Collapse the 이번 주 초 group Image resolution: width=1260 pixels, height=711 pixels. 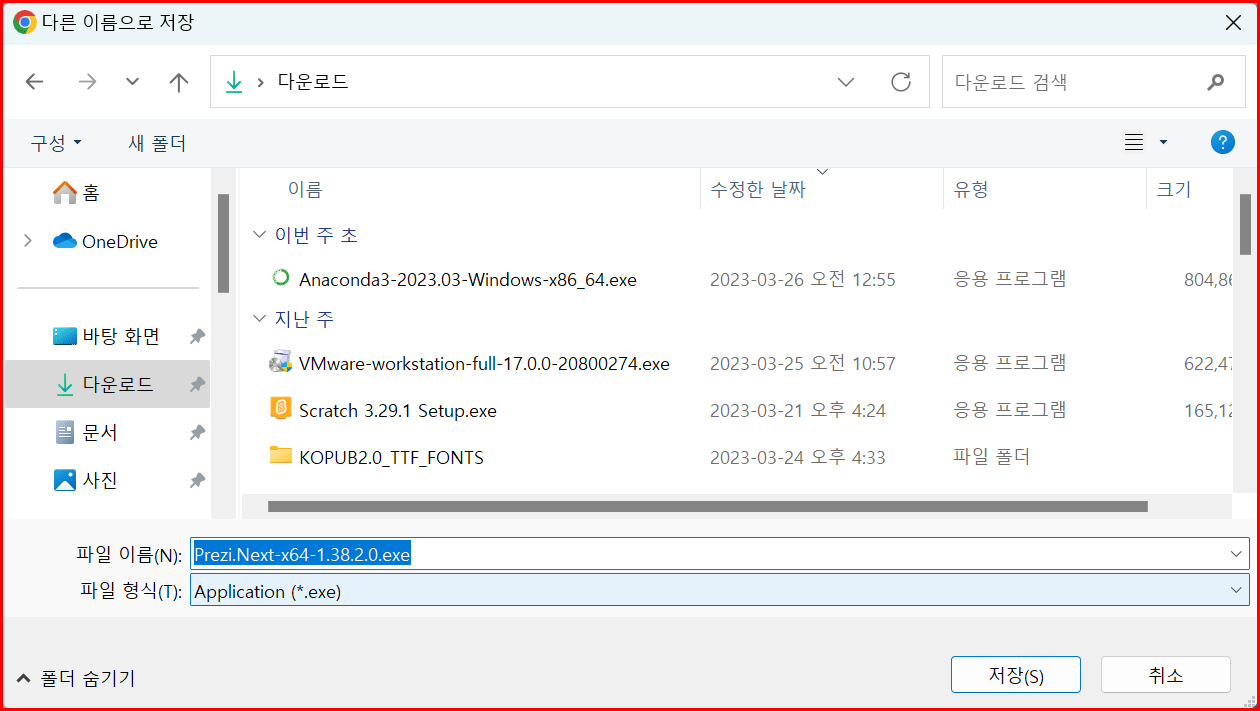pyautogui.click(x=259, y=235)
